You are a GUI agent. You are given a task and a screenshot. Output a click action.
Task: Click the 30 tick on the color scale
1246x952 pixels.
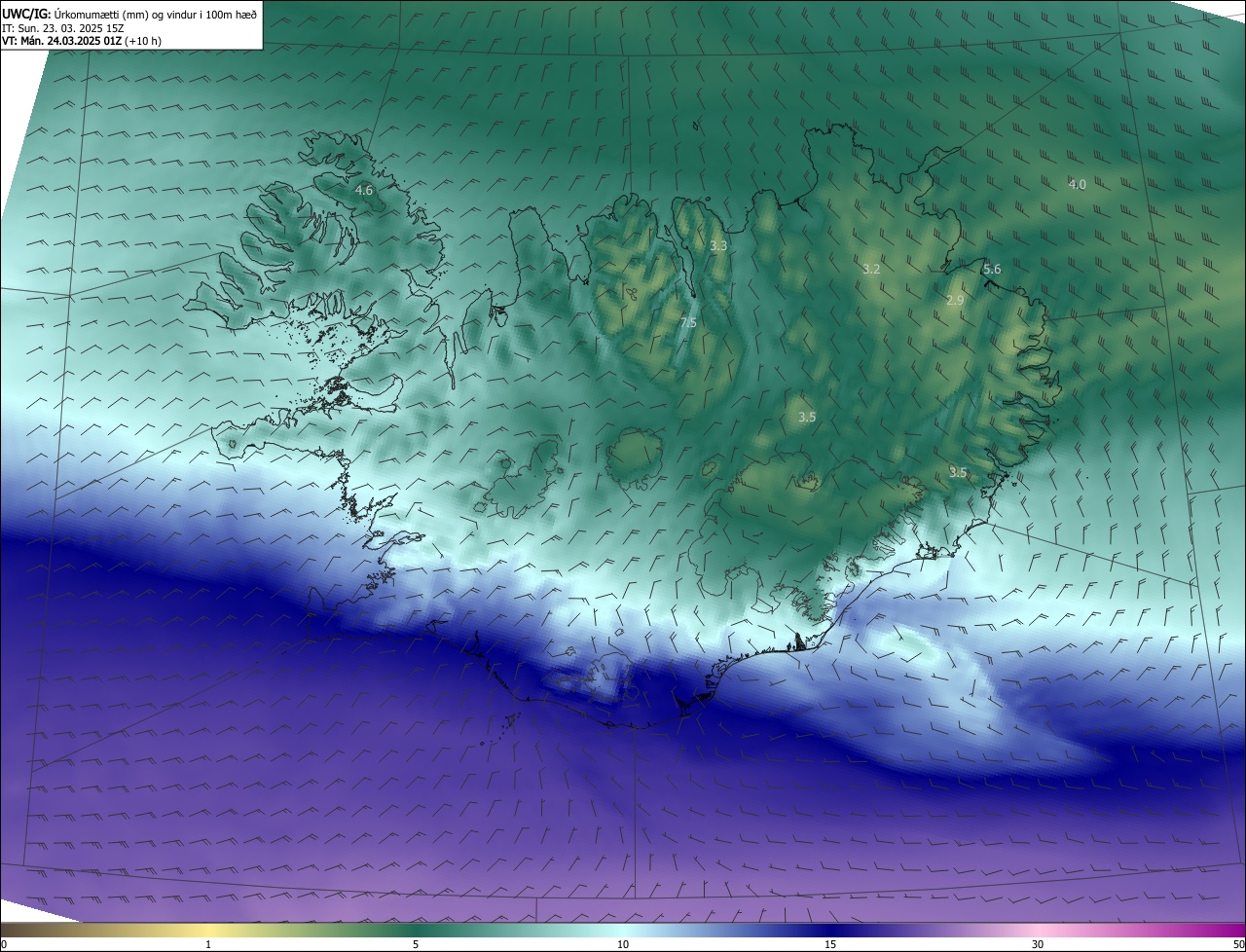coord(1038,944)
